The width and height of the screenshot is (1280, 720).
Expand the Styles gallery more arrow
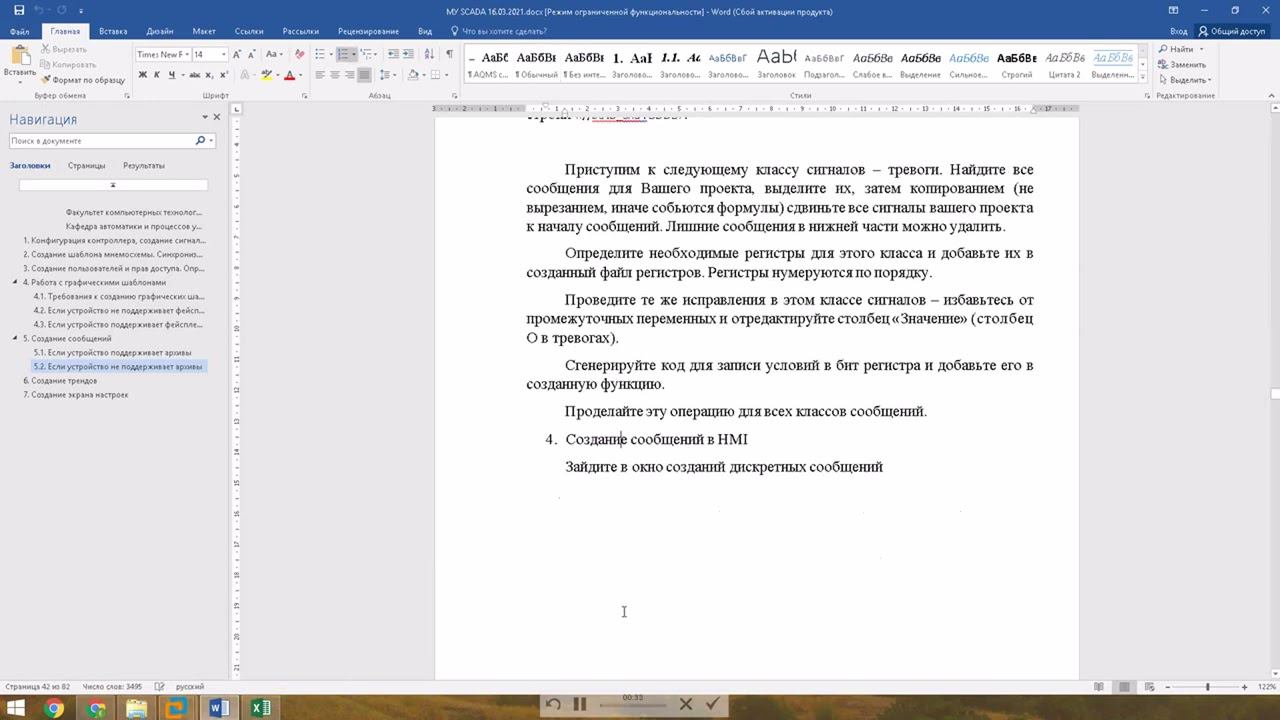1143,77
